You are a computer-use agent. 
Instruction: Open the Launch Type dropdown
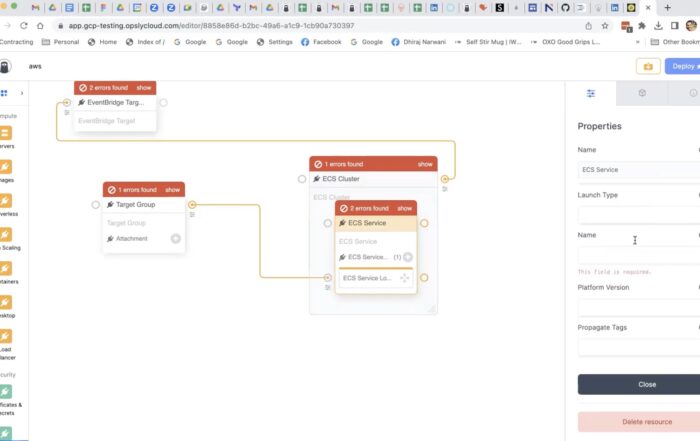coord(639,215)
